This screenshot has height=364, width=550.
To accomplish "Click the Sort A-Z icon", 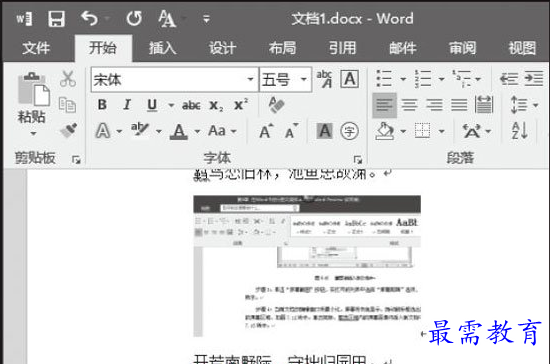I will coord(519,131).
